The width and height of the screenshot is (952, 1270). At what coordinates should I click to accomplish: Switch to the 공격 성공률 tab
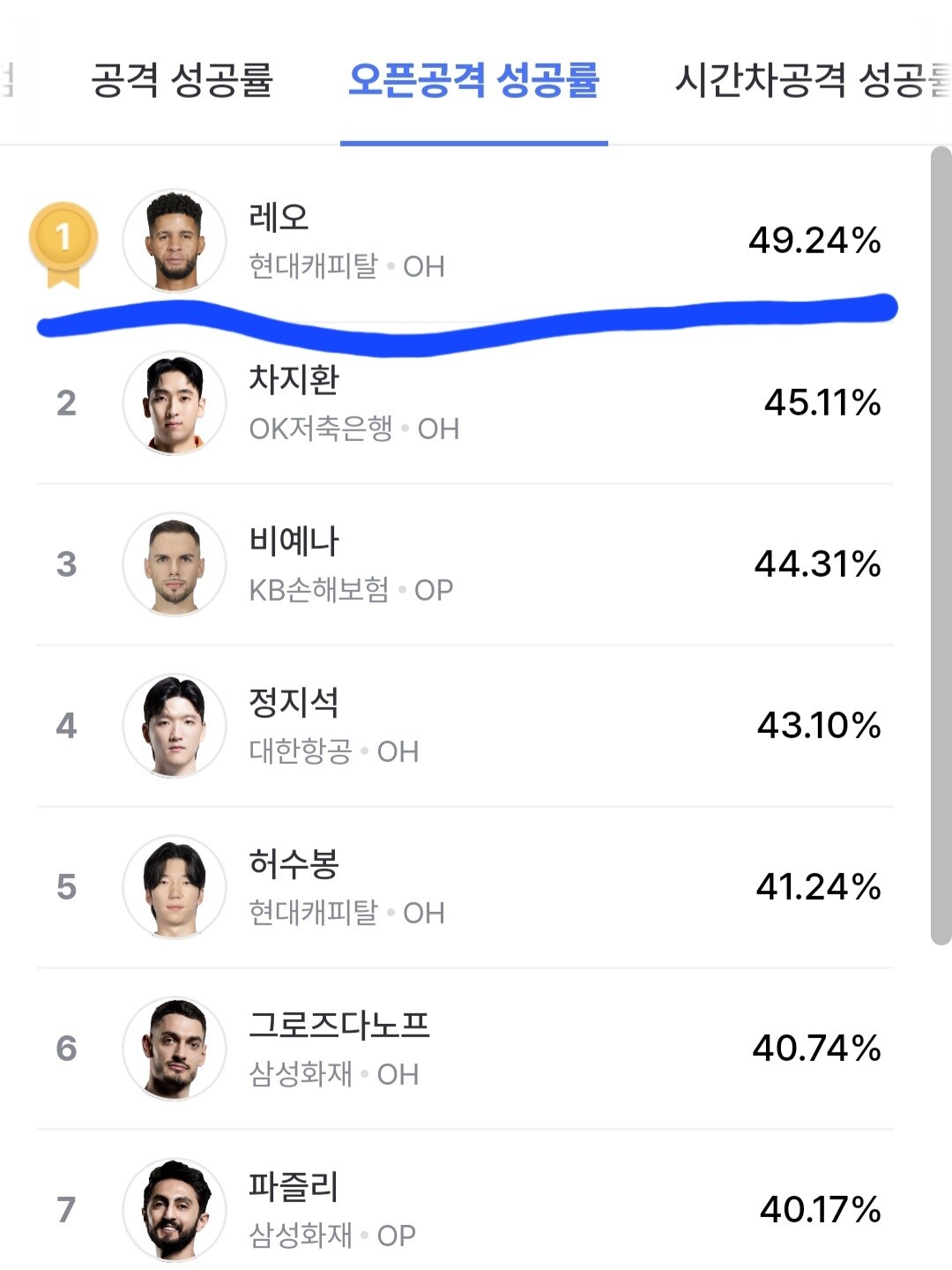click(182, 80)
